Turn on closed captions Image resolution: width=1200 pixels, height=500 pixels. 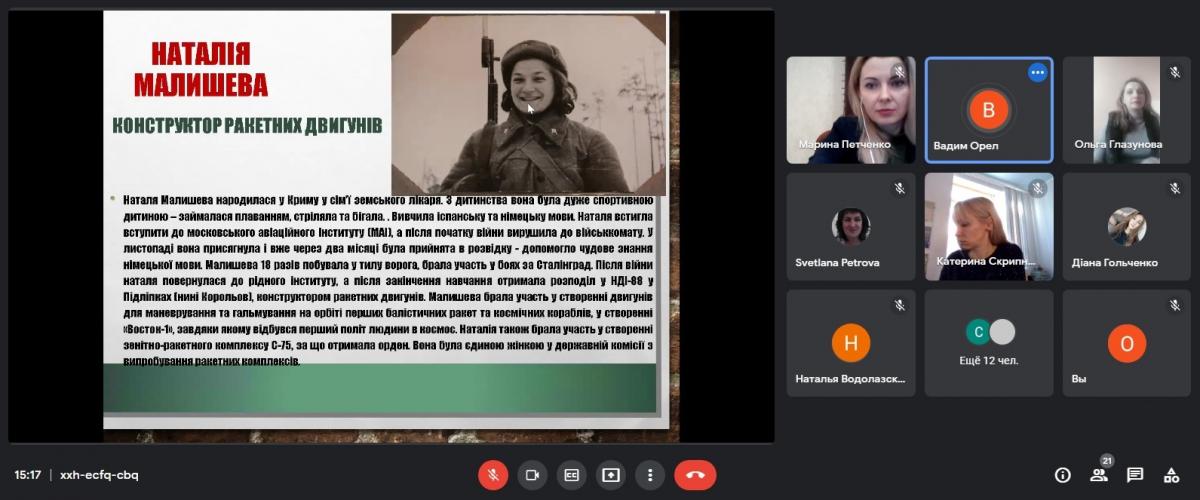[572, 475]
